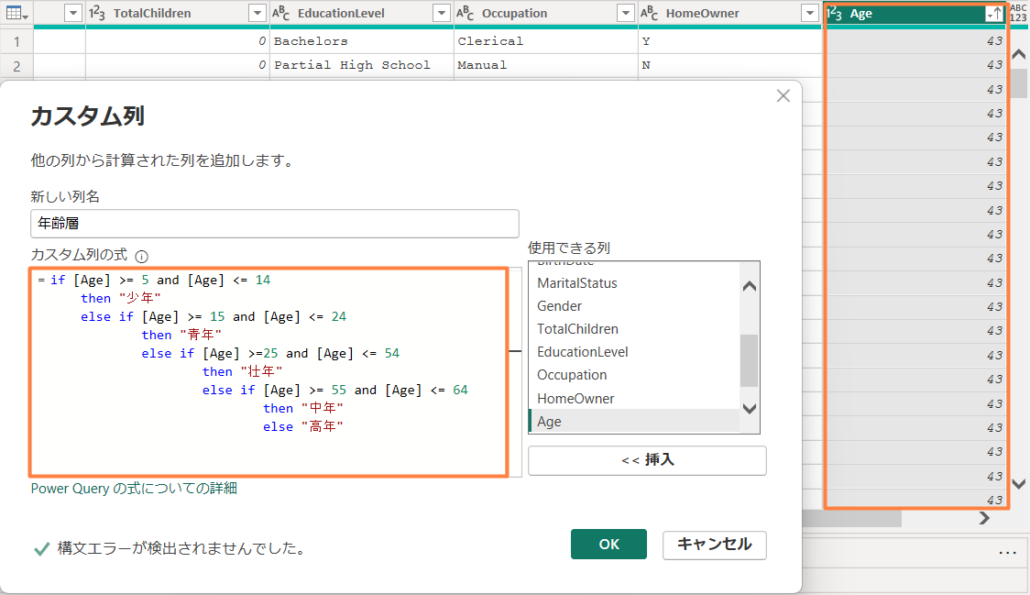The height and width of the screenshot is (595, 1030).
Task: Click the table icon in header corner
Action: (16, 13)
